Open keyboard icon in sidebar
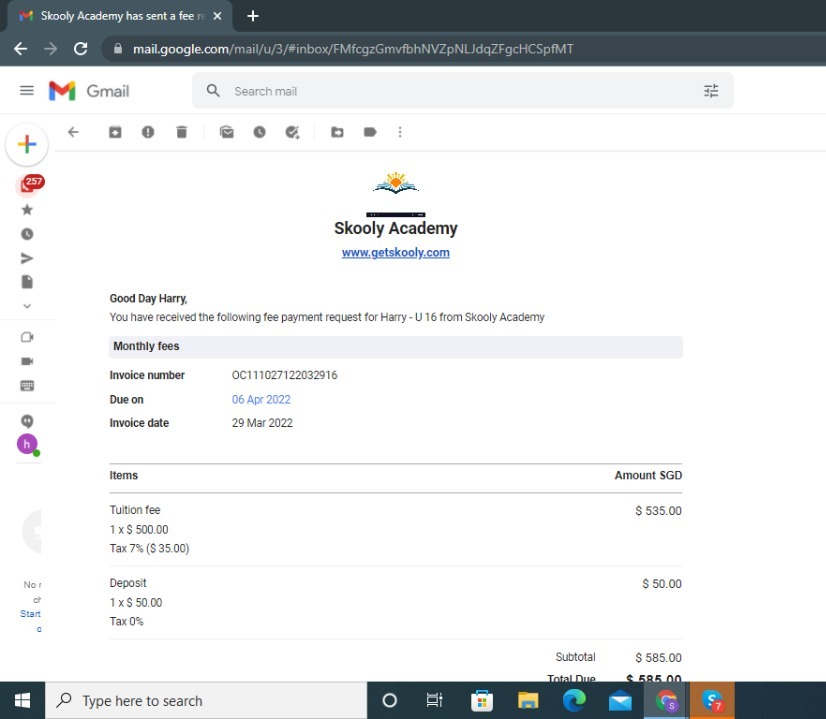Screen dimensions: 826x719 pos(27,386)
